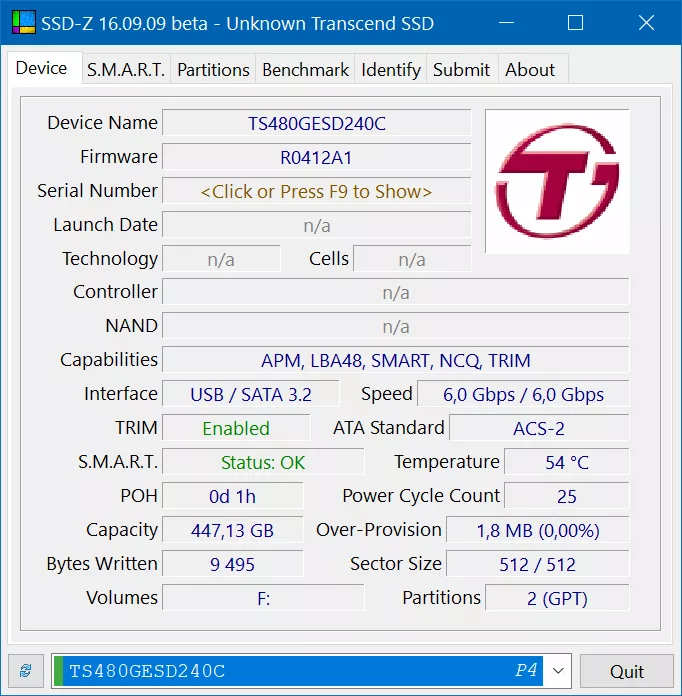Click the Partitions value '2 (GPT)'
This screenshot has height=696, width=682.
point(557,598)
